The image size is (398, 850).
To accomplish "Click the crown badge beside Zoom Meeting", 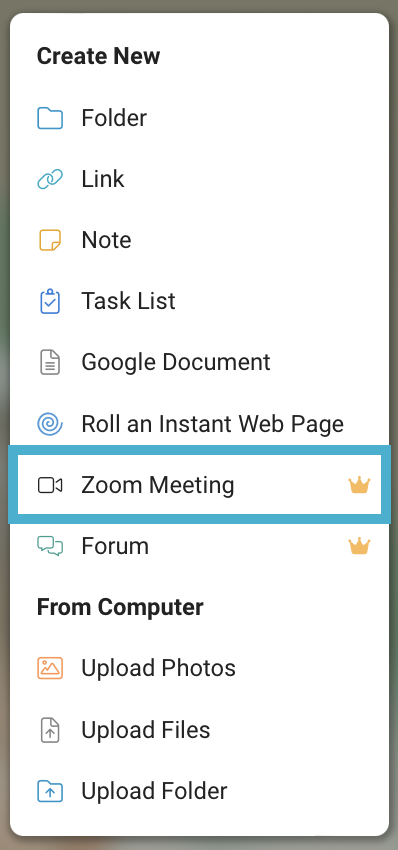I will click(x=359, y=485).
